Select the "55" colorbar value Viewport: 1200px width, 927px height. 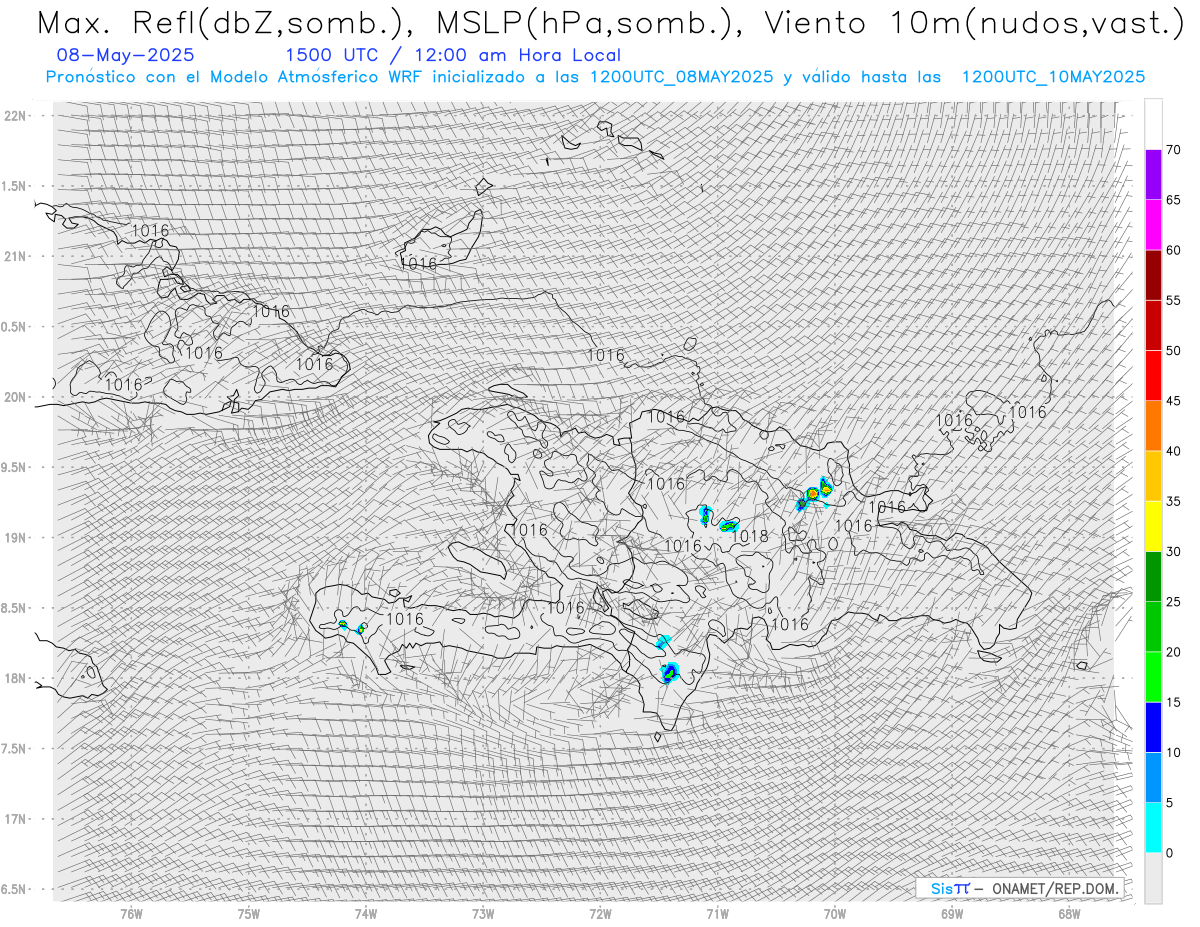pyautogui.click(x=1173, y=300)
